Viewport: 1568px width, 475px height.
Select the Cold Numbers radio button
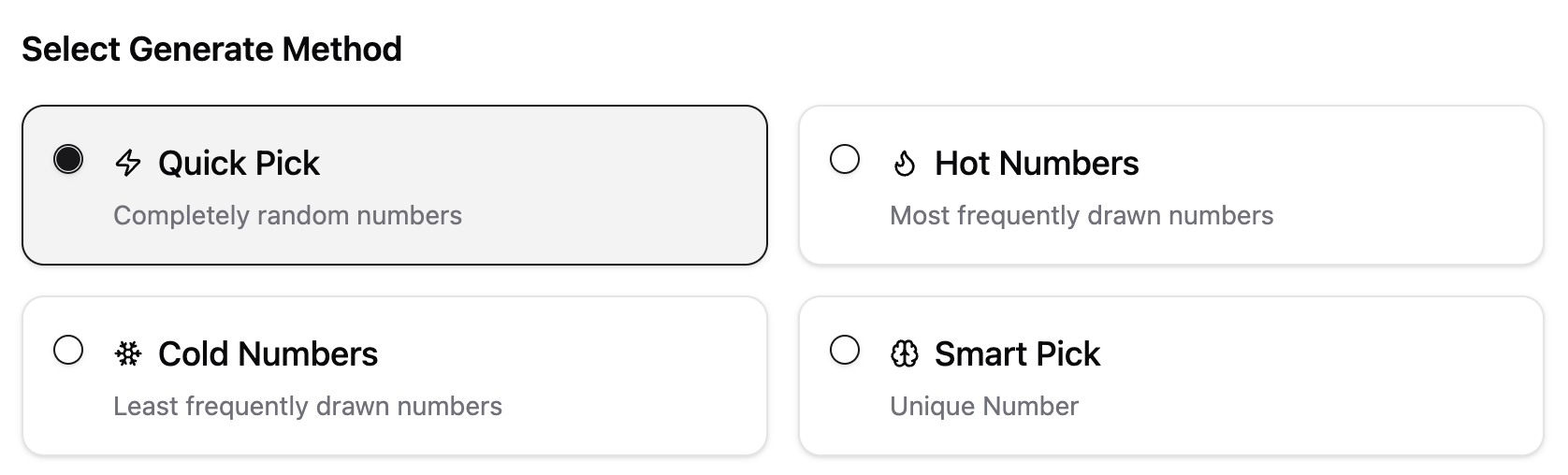(x=68, y=350)
